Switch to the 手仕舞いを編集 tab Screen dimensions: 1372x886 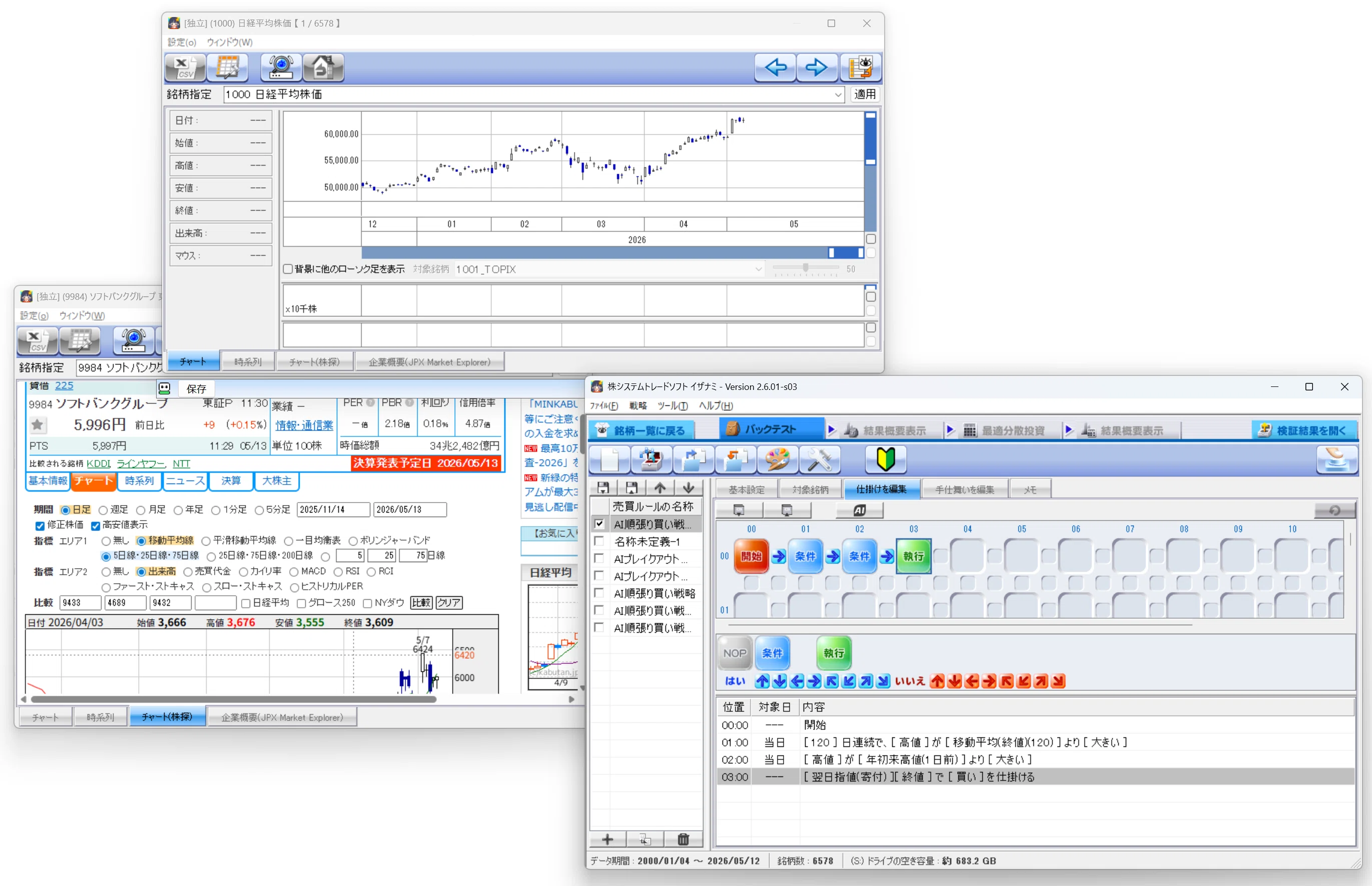tap(964, 490)
